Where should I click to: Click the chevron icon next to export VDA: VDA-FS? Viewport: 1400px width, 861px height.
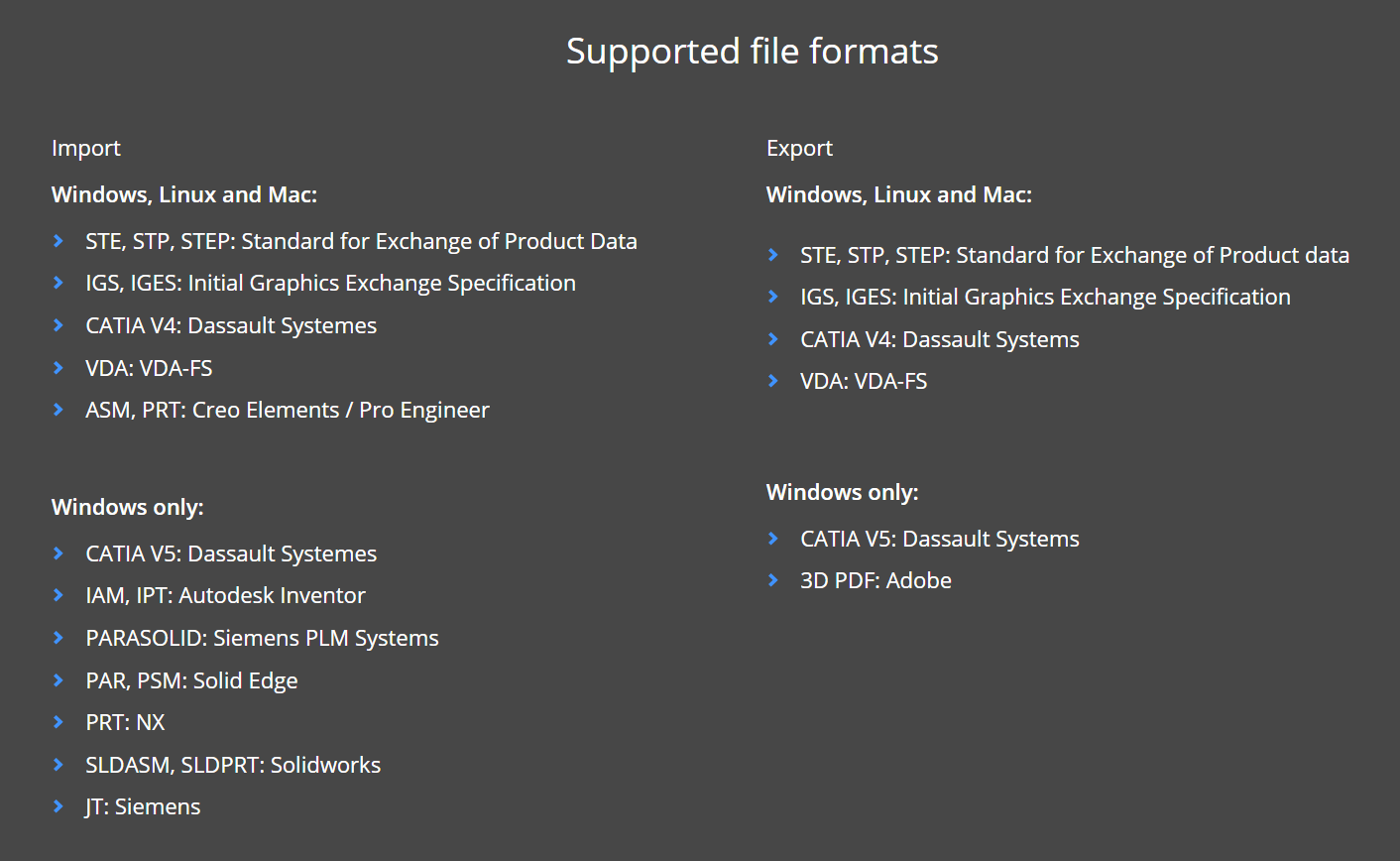coord(773,381)
